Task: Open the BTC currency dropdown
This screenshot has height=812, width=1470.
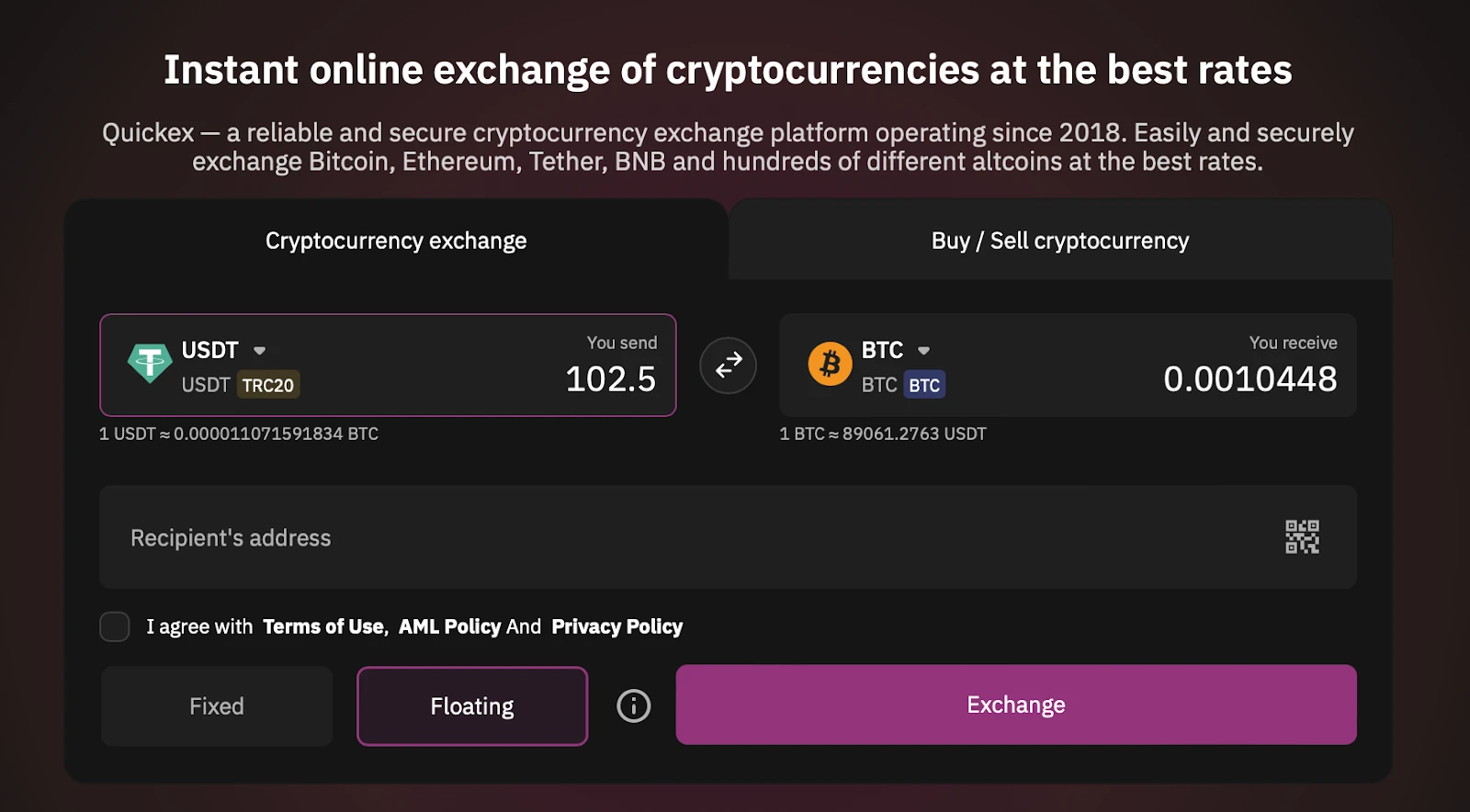Action: pyautogui.click(x=923, y=351)
